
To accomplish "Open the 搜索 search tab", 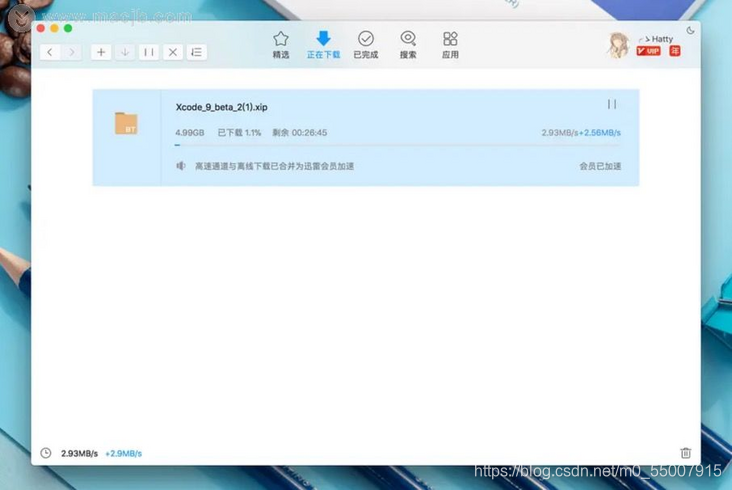I will (408, 45).
